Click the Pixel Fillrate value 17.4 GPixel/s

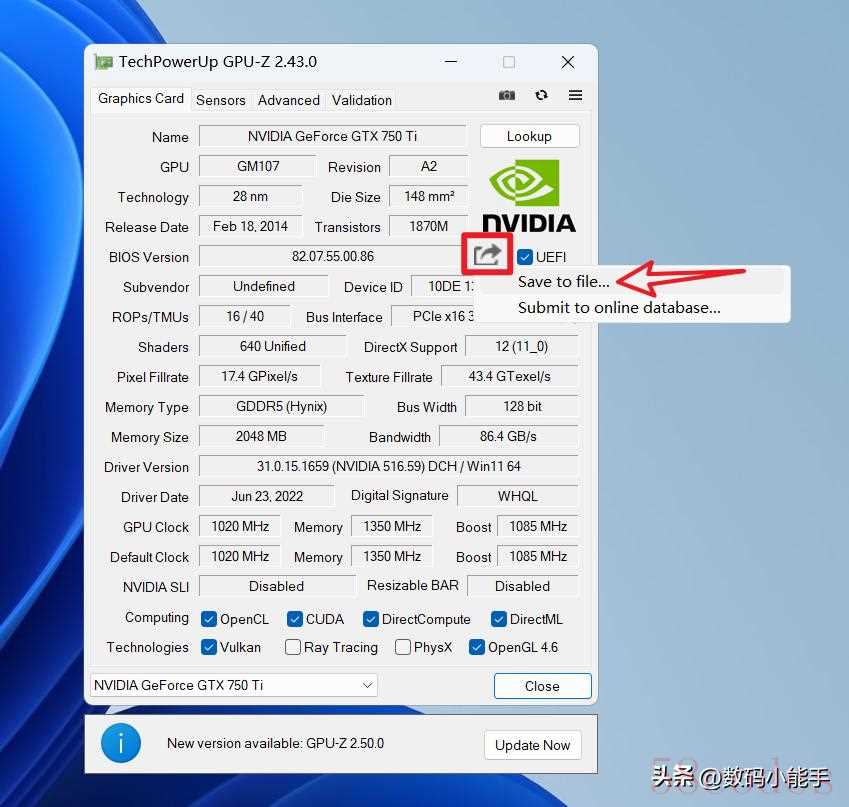tap(260, 376)
